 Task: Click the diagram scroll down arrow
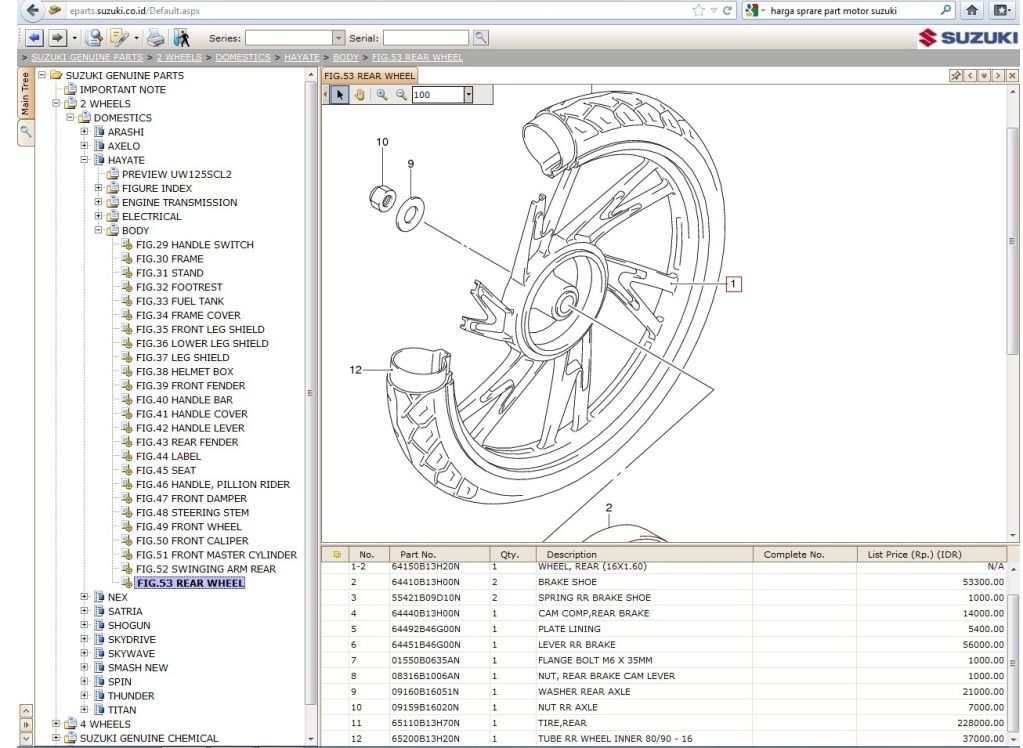[x=1013, y=535]
